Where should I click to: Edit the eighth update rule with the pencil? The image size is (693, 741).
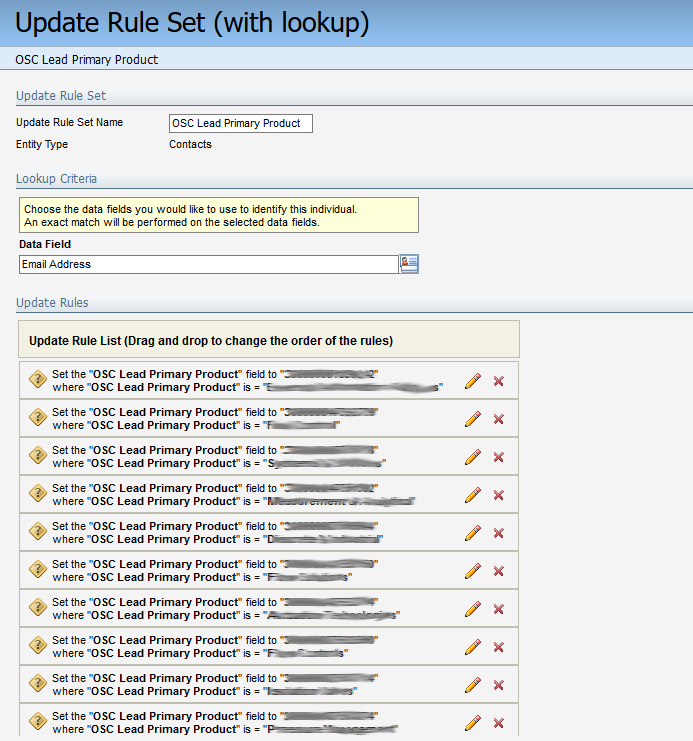[x=473, y=647]
